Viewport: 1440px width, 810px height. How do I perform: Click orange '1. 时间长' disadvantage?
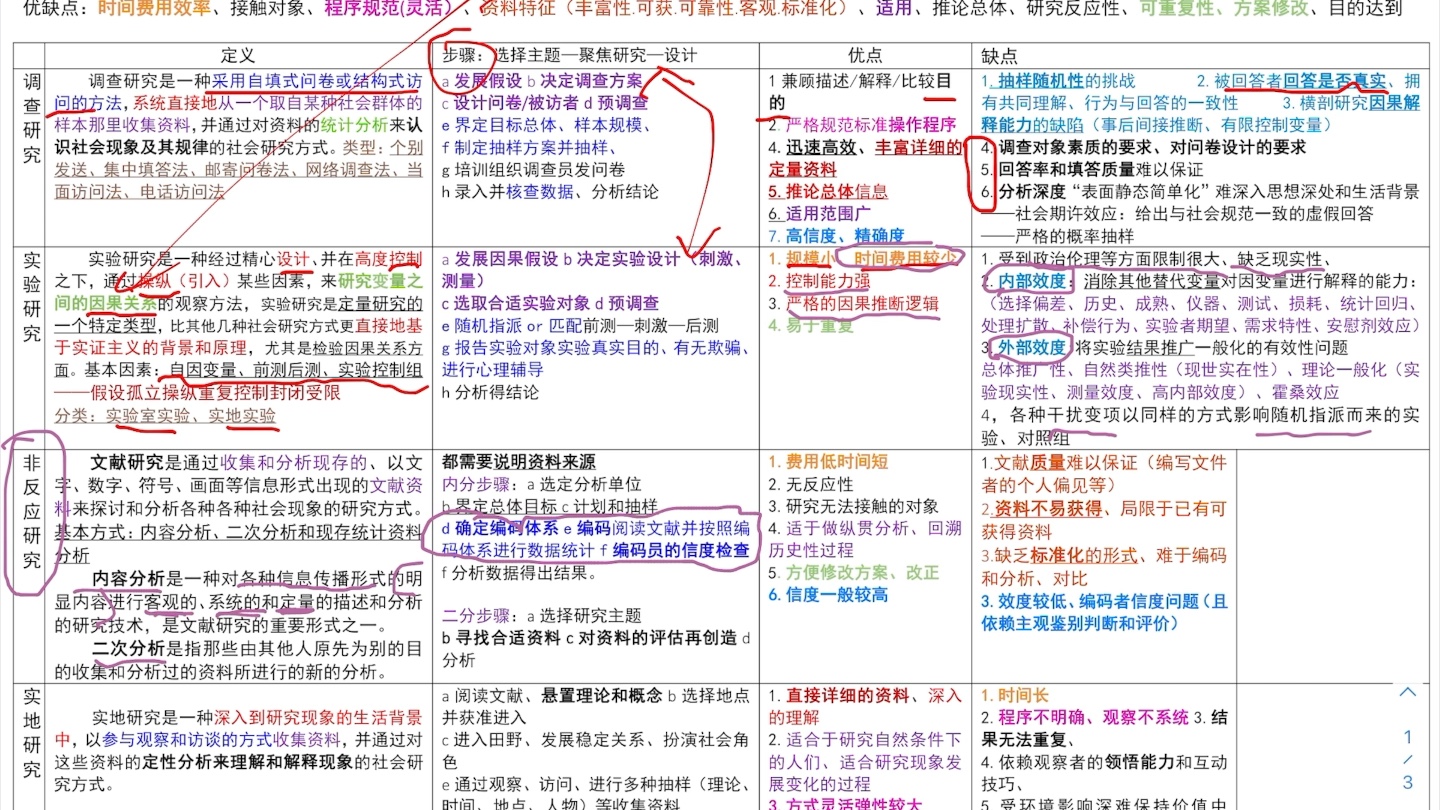coord(1015,696)
